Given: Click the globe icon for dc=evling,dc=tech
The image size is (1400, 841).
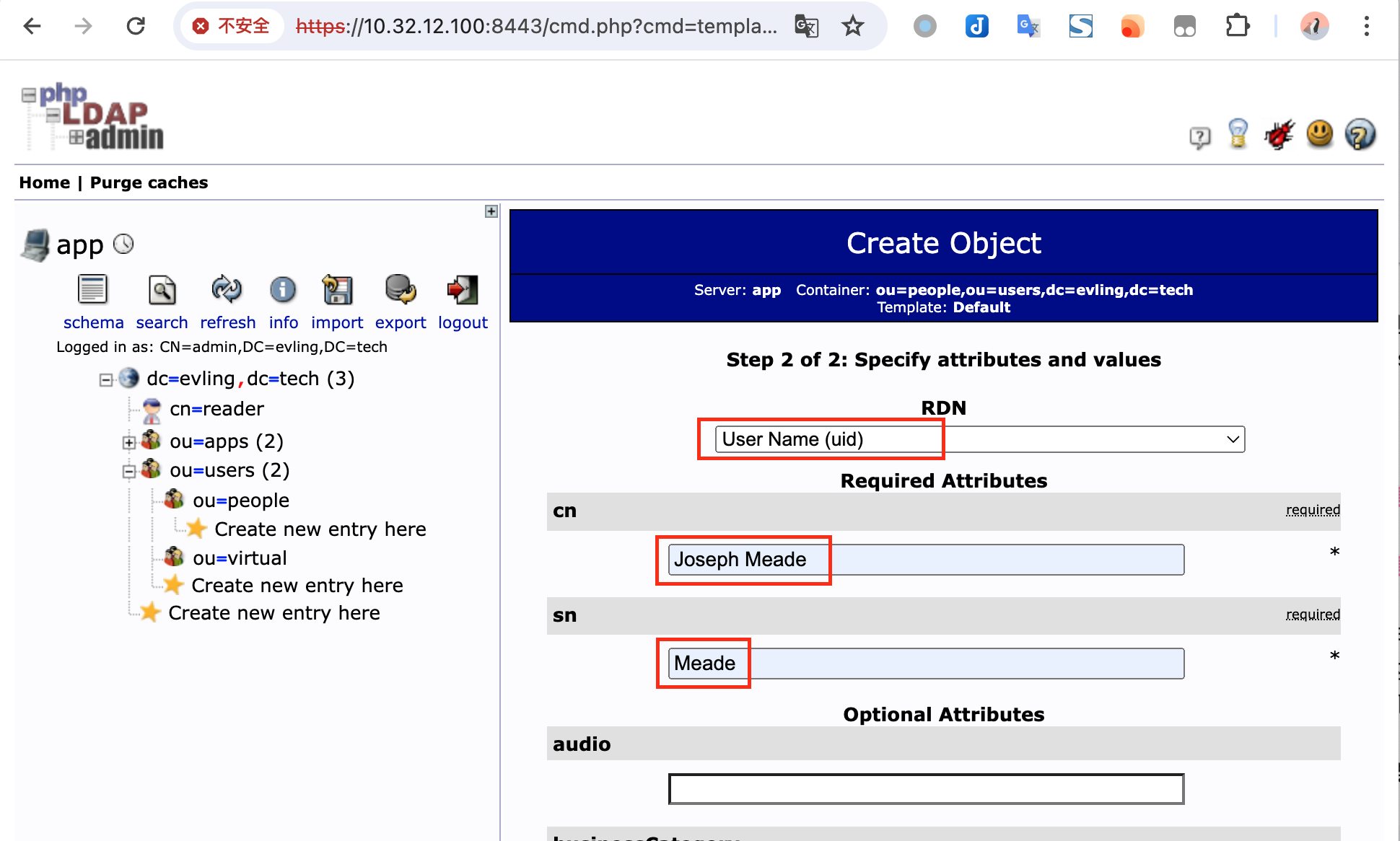Looking at the screenshot, I should [129, 378].
